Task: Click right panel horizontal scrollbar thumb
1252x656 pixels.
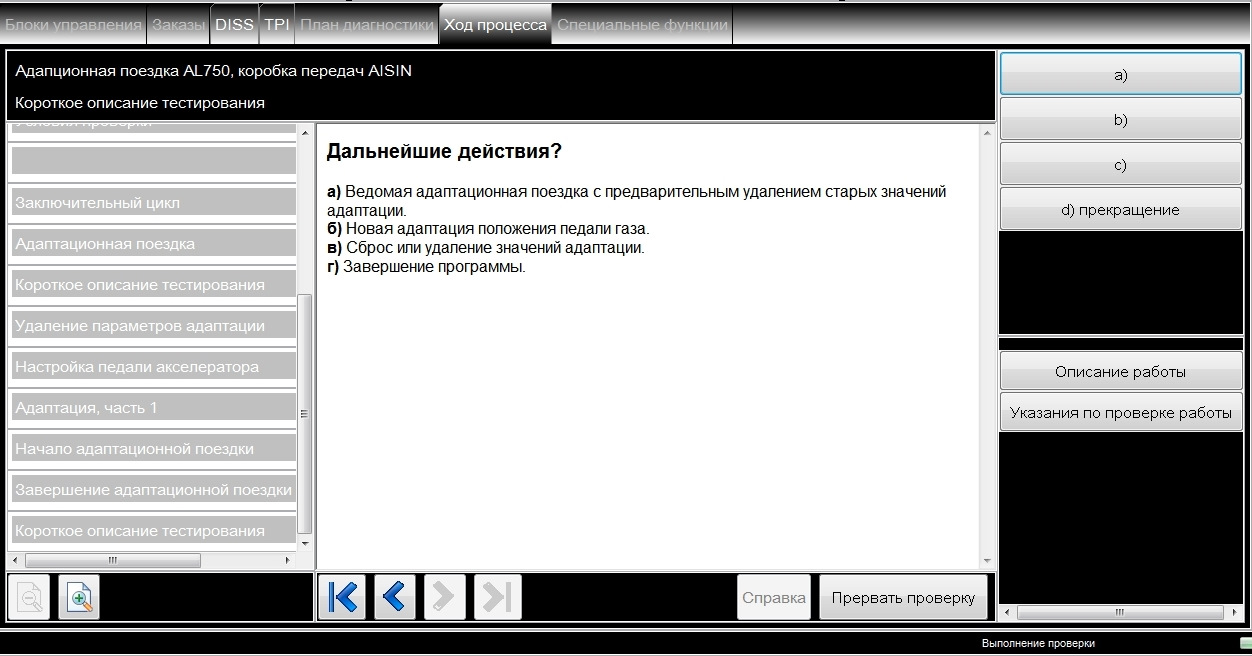Action: point(1120,612)
